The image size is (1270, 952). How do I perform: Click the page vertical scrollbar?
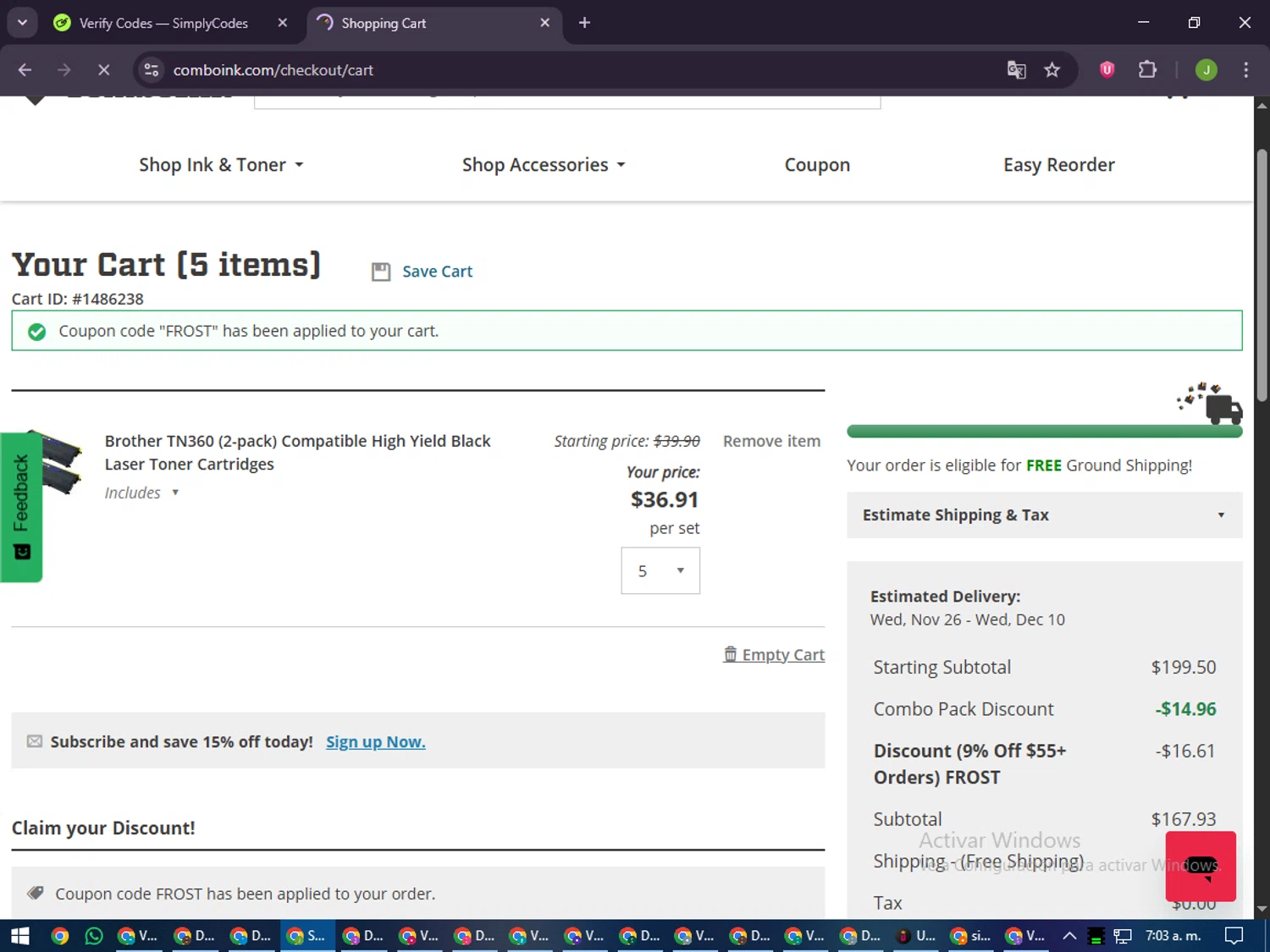click(1262, 274)
